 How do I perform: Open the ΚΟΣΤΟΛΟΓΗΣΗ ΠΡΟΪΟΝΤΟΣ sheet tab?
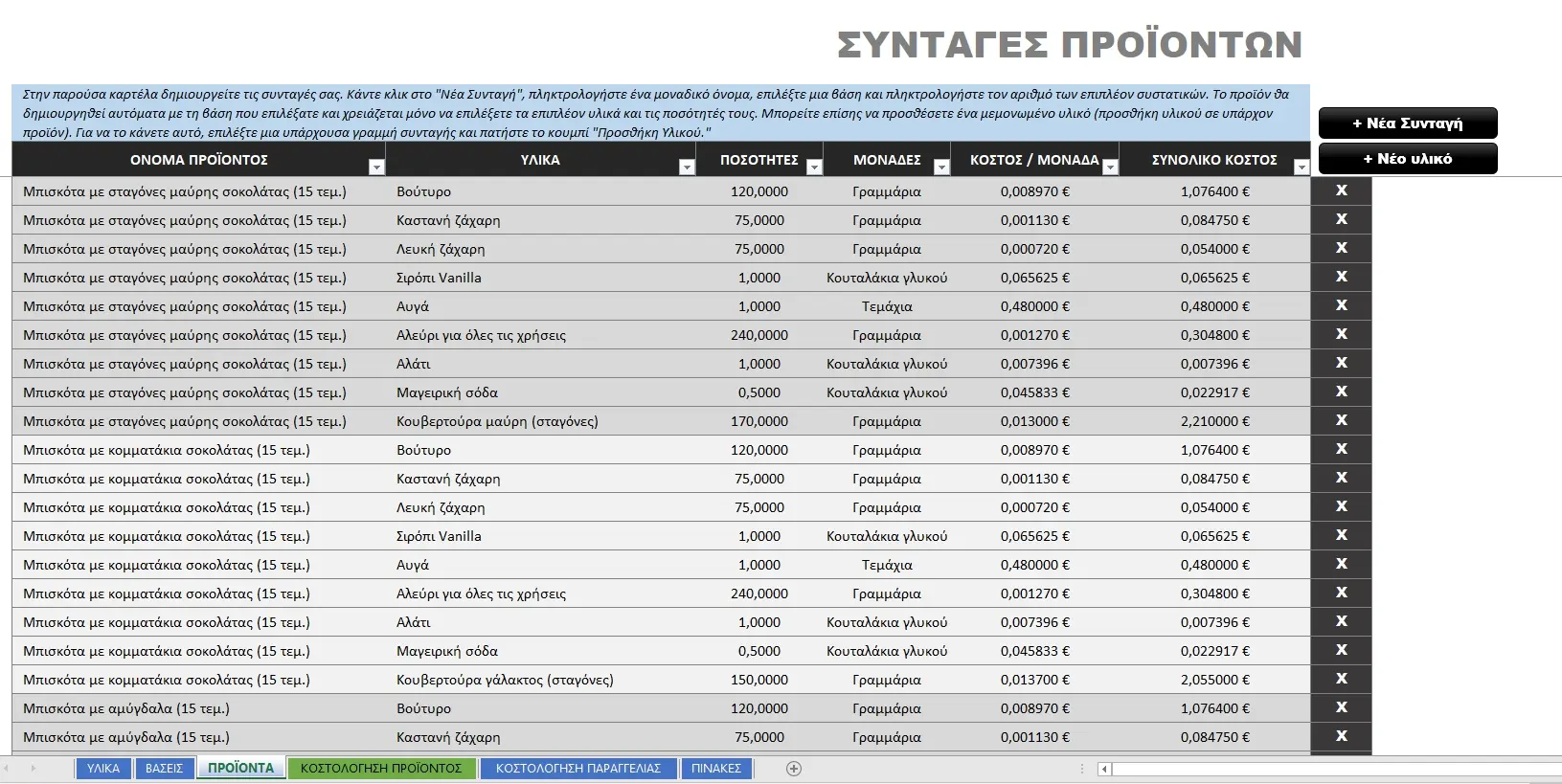click(x=381, y=769)
